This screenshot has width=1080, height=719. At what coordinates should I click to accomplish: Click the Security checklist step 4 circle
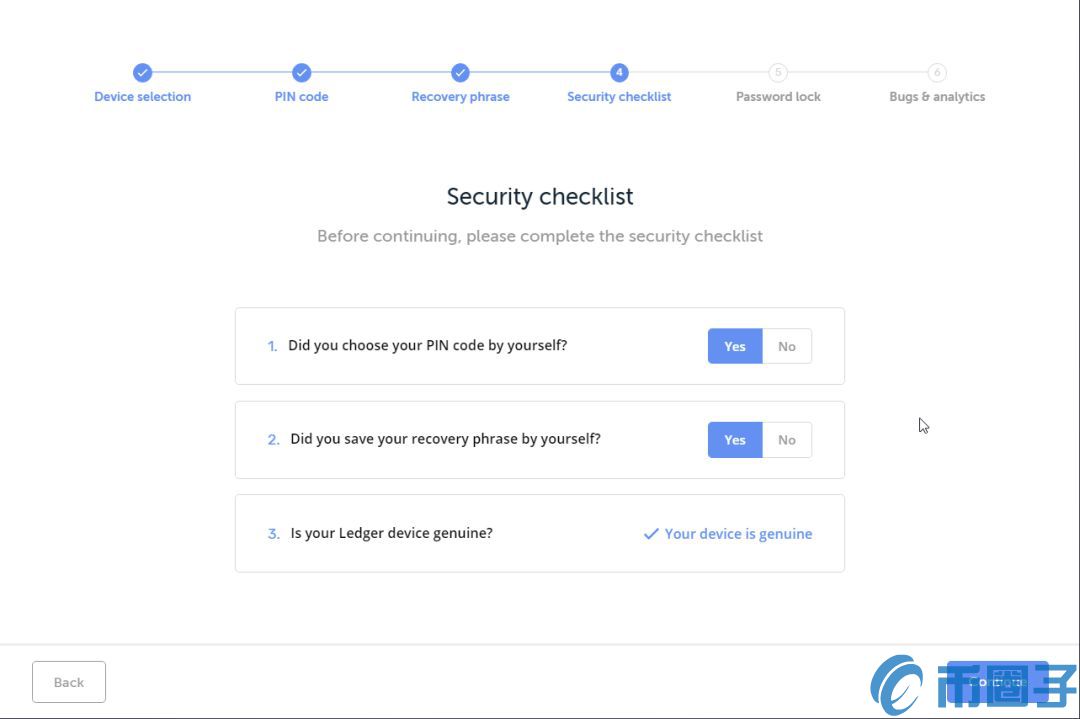[x=619, y=72]
